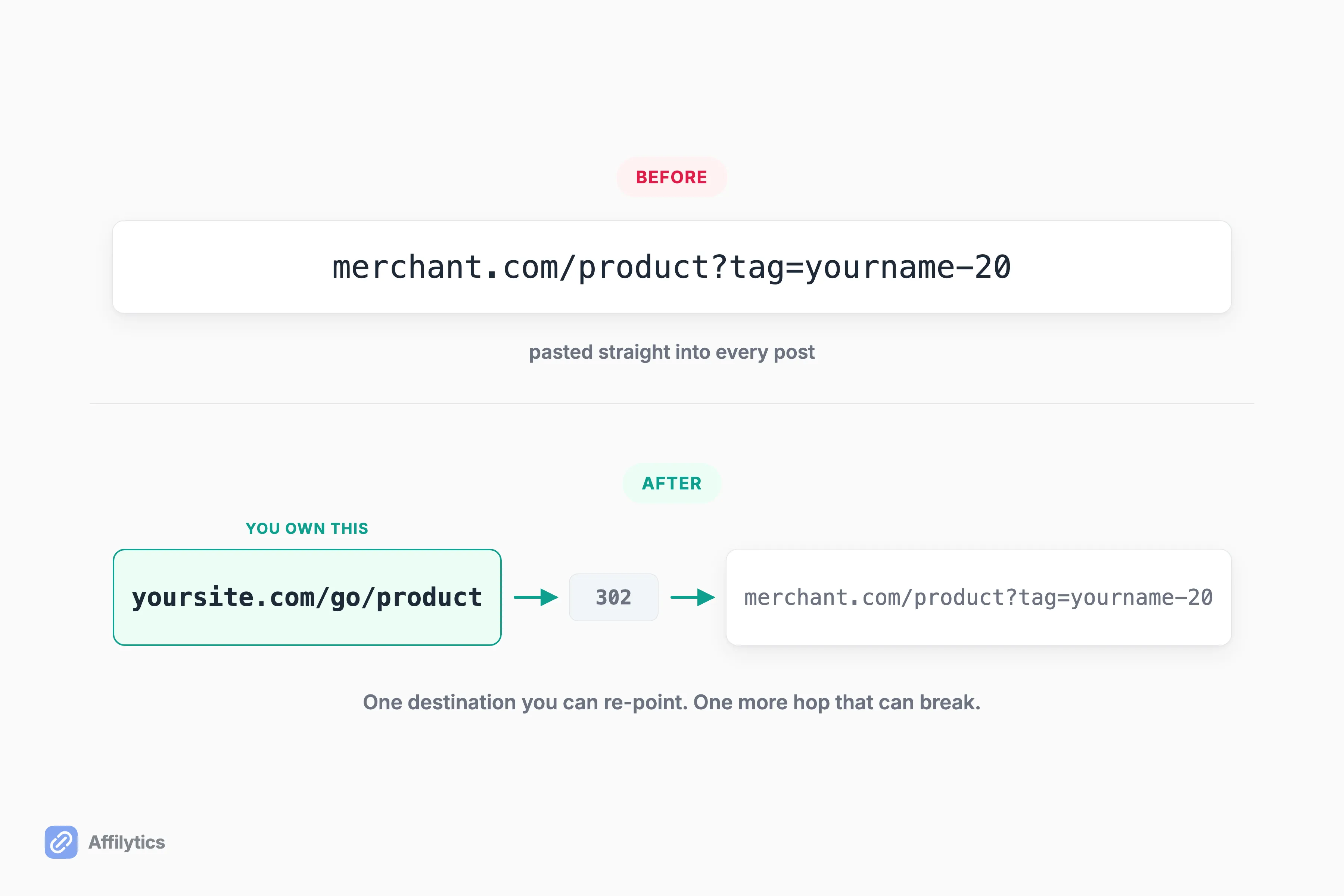The image size is (1344, 896).
Task: Click 'pasted straight into every post' caption
Action: [671, 352]
